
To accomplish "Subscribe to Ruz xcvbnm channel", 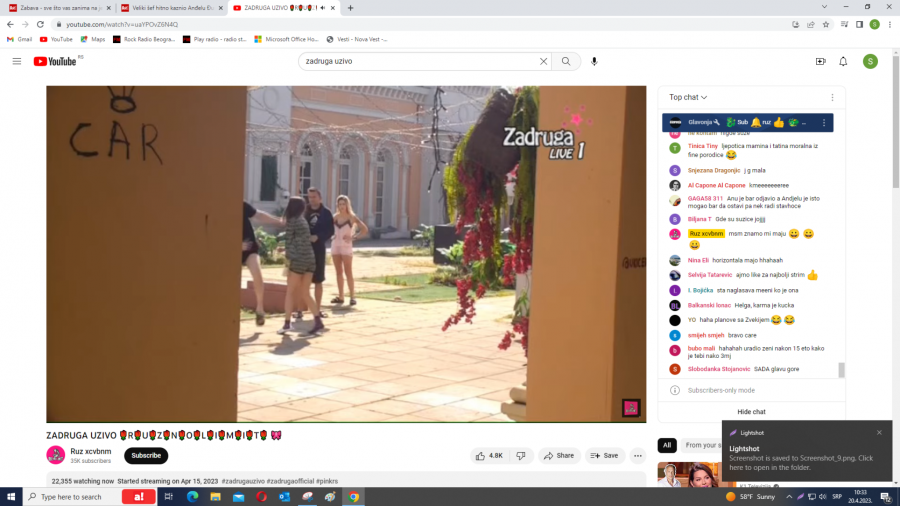I will click(146, 455).
